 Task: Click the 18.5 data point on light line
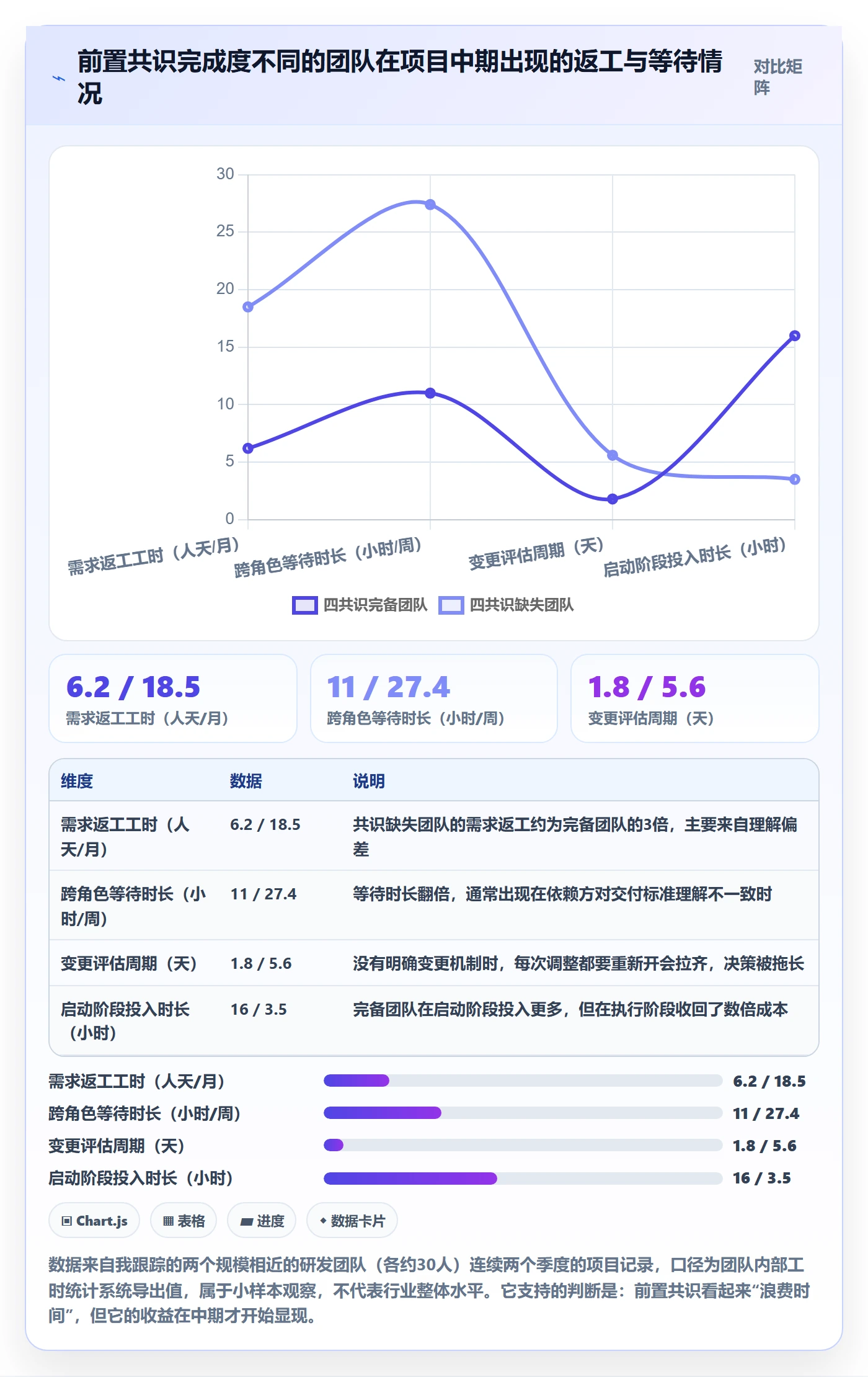[x=248, y=307]
